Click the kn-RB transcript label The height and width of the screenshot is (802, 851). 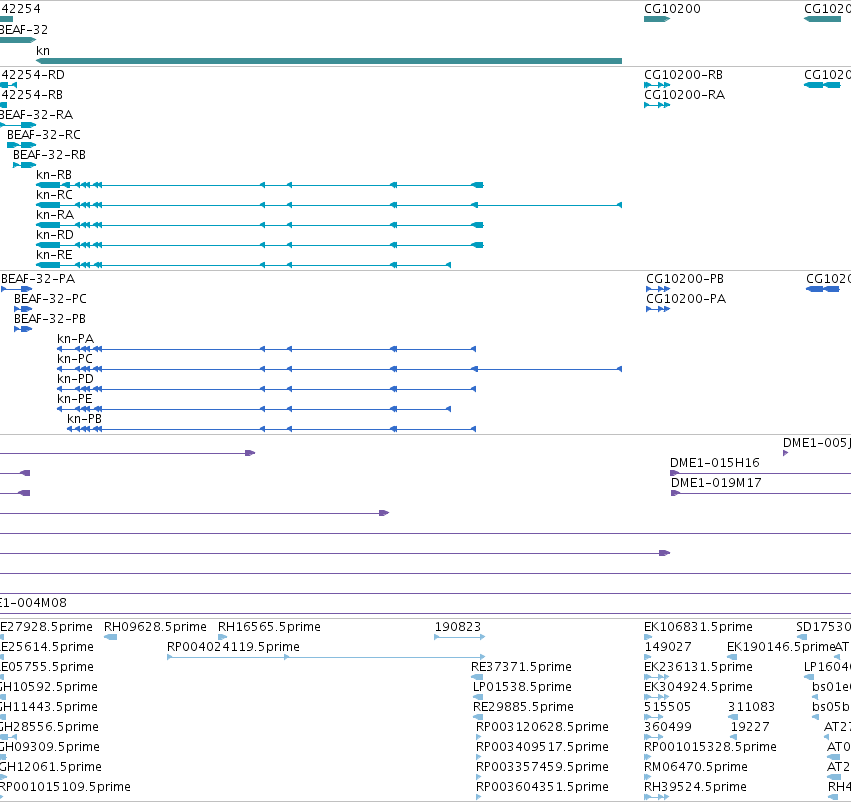click(x=54, y=175)
